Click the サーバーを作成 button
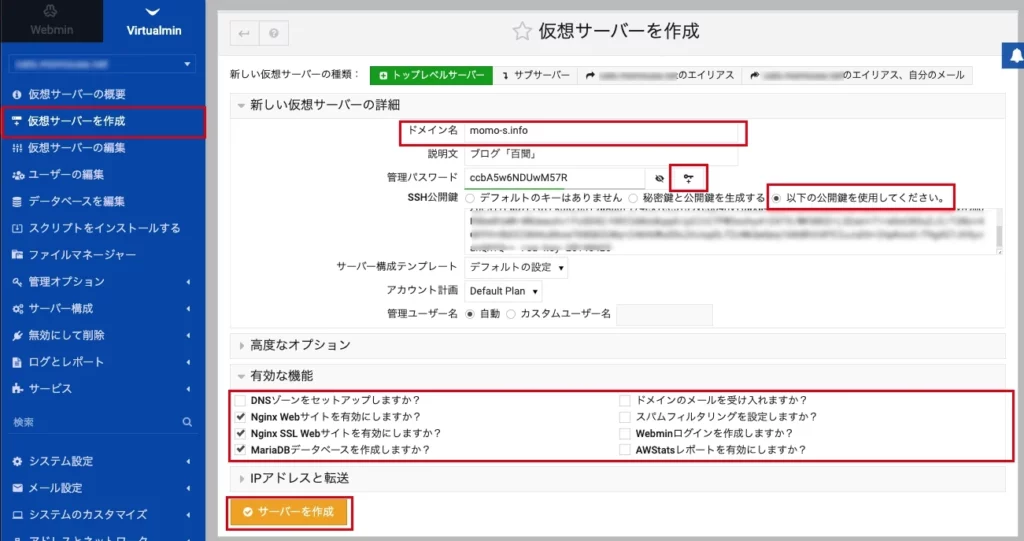 [288, 511]
